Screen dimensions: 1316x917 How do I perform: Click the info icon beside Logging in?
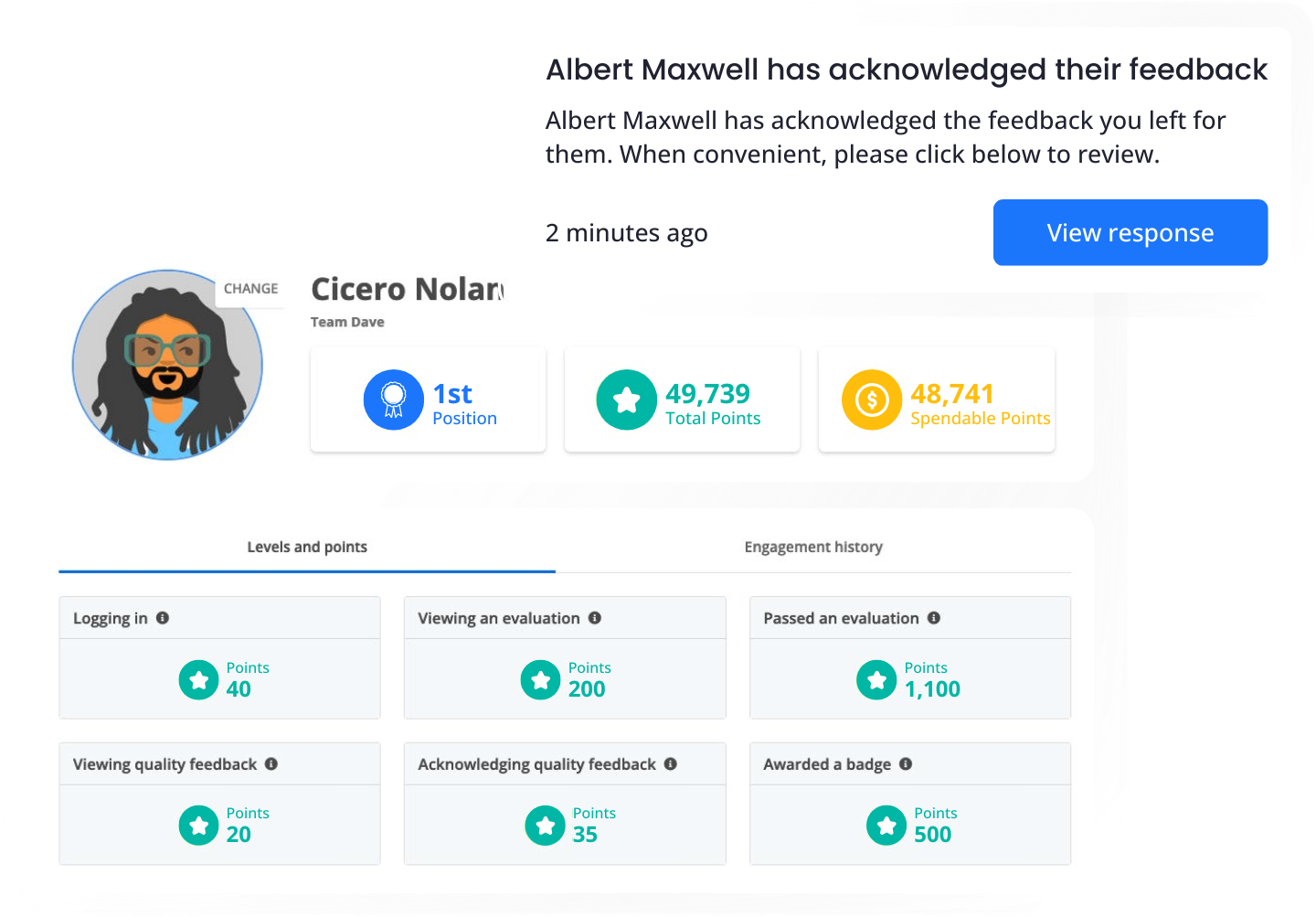[x=163, y=618]
